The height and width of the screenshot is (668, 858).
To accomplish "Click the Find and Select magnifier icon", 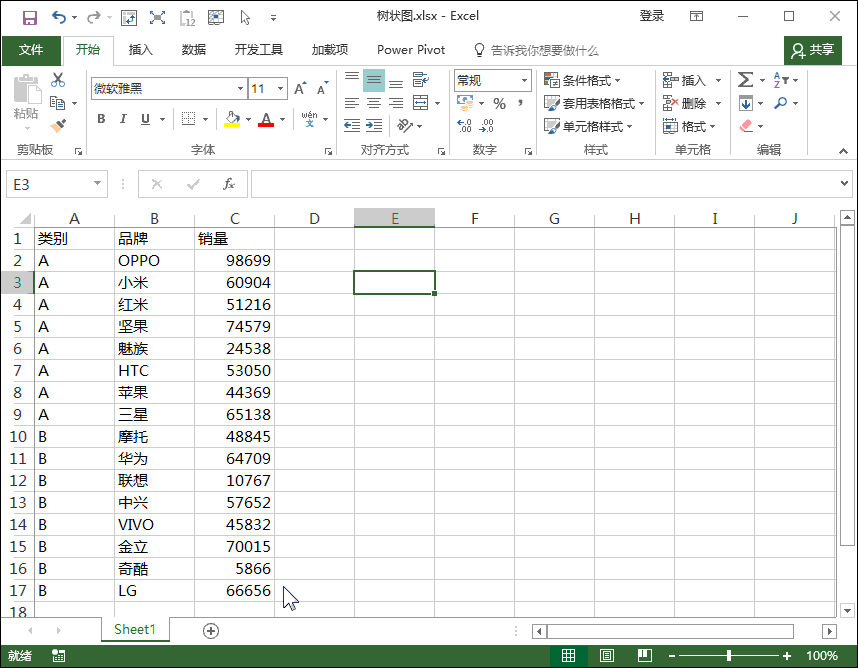I will 781,103.
